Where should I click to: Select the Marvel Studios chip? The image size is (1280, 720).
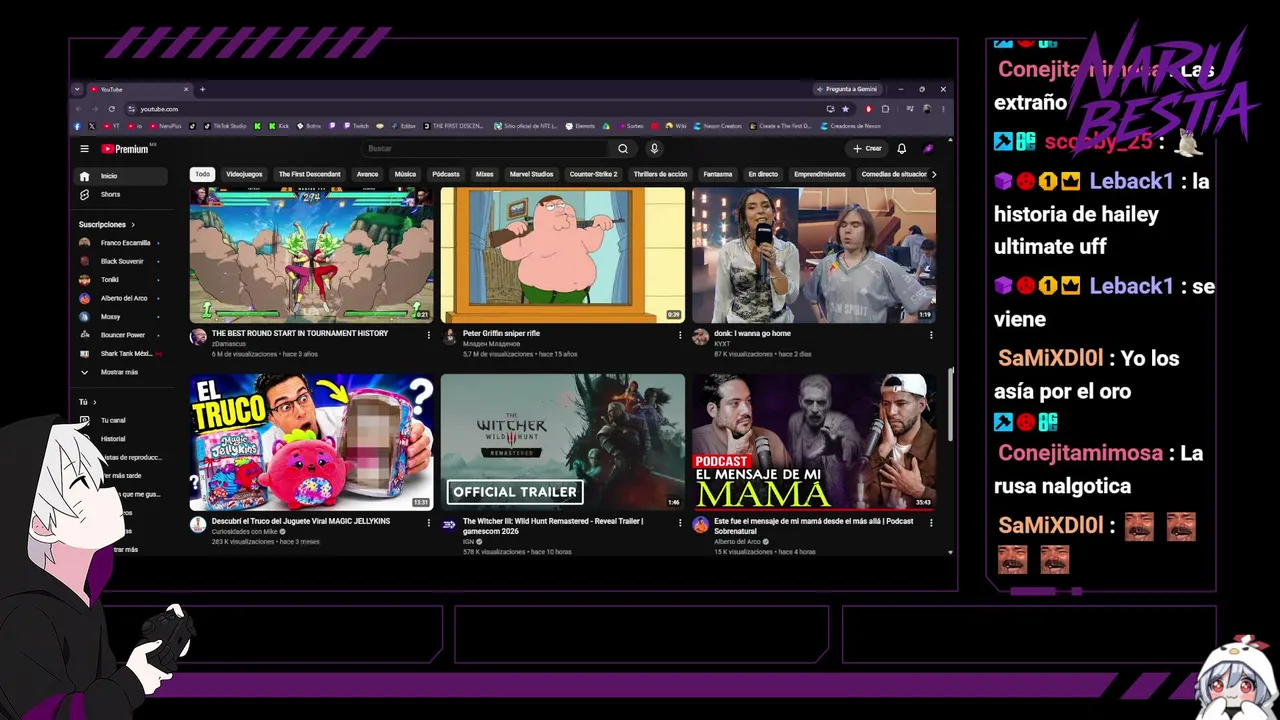531,174
